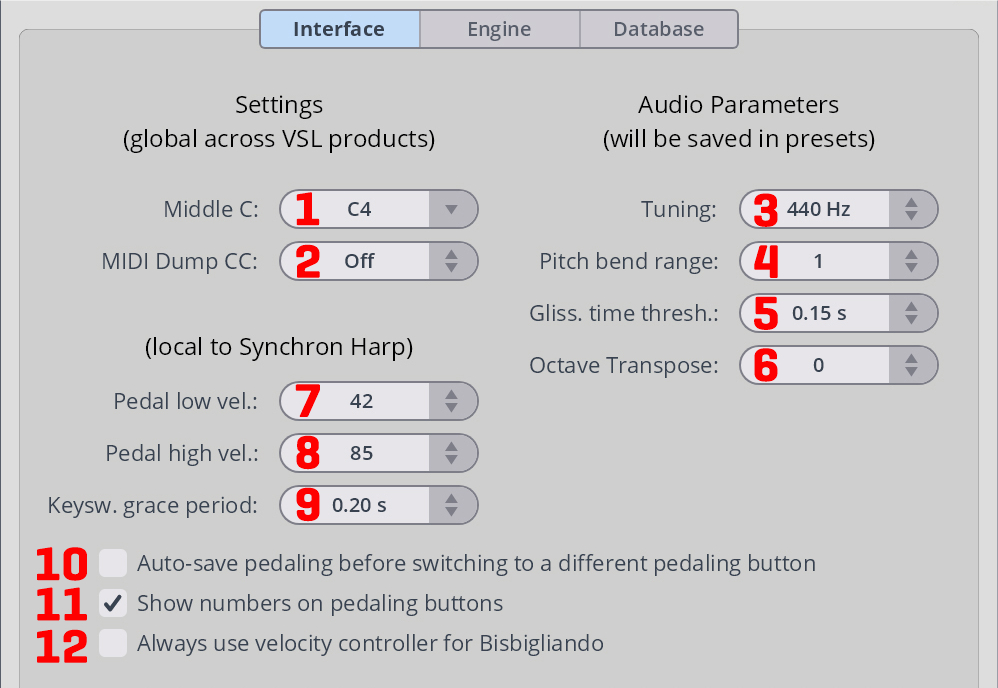This screenshot has width=998, height=688.
Task: Click the MIDI Dump CC stepper arrows
Action: click(x=451, y=262)
